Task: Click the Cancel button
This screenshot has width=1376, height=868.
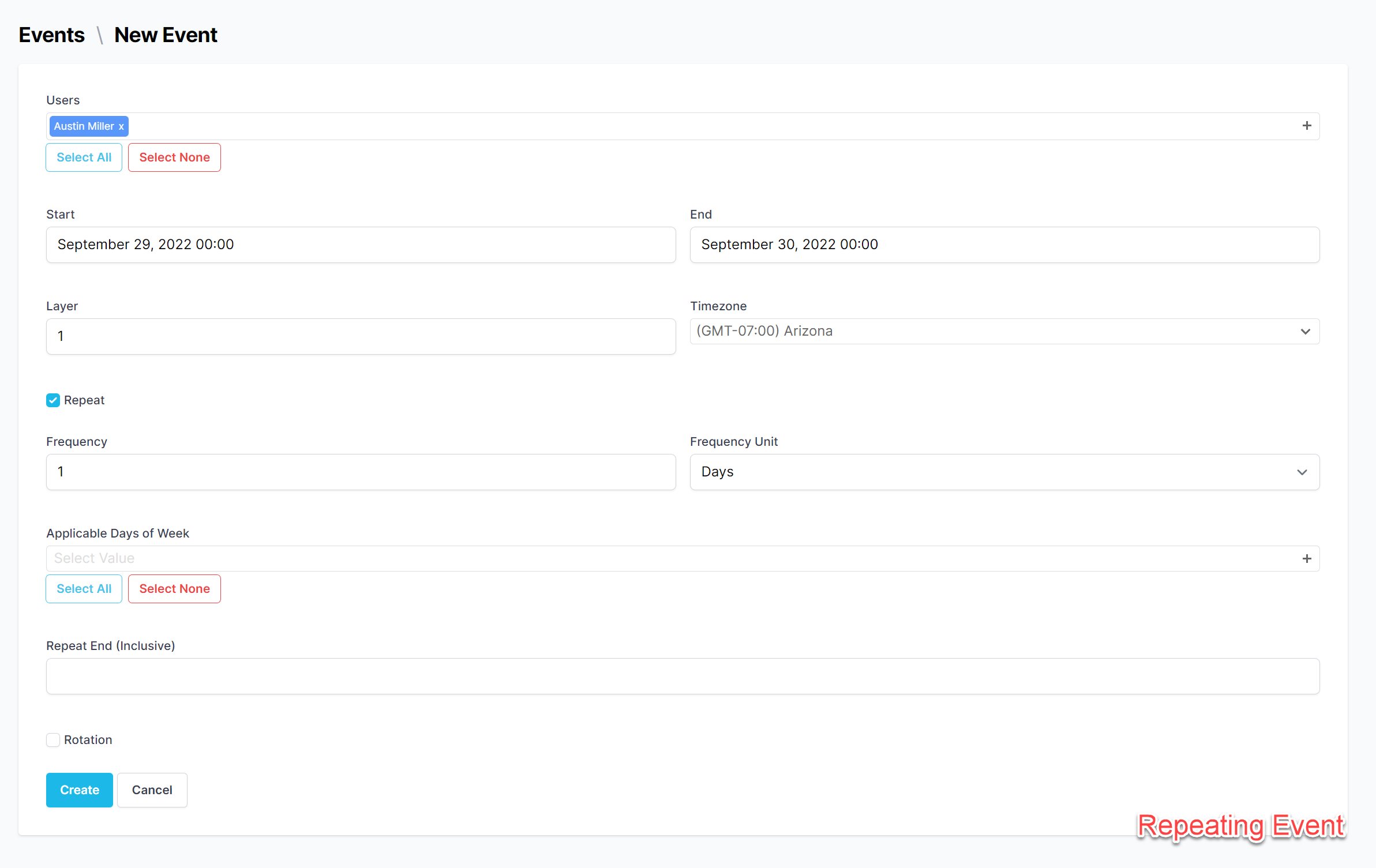Action: pyautogui.click(x=152, y=790)
